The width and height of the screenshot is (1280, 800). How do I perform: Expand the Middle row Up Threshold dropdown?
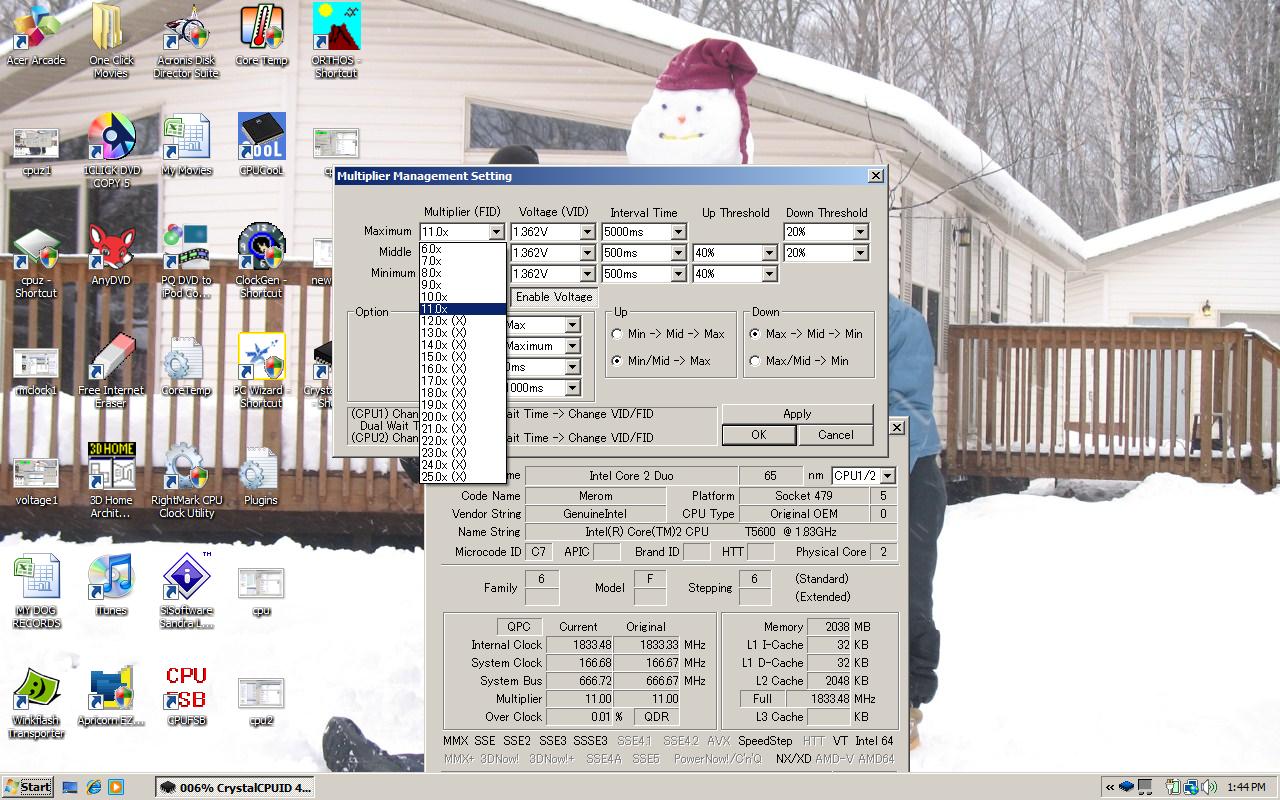768,253
